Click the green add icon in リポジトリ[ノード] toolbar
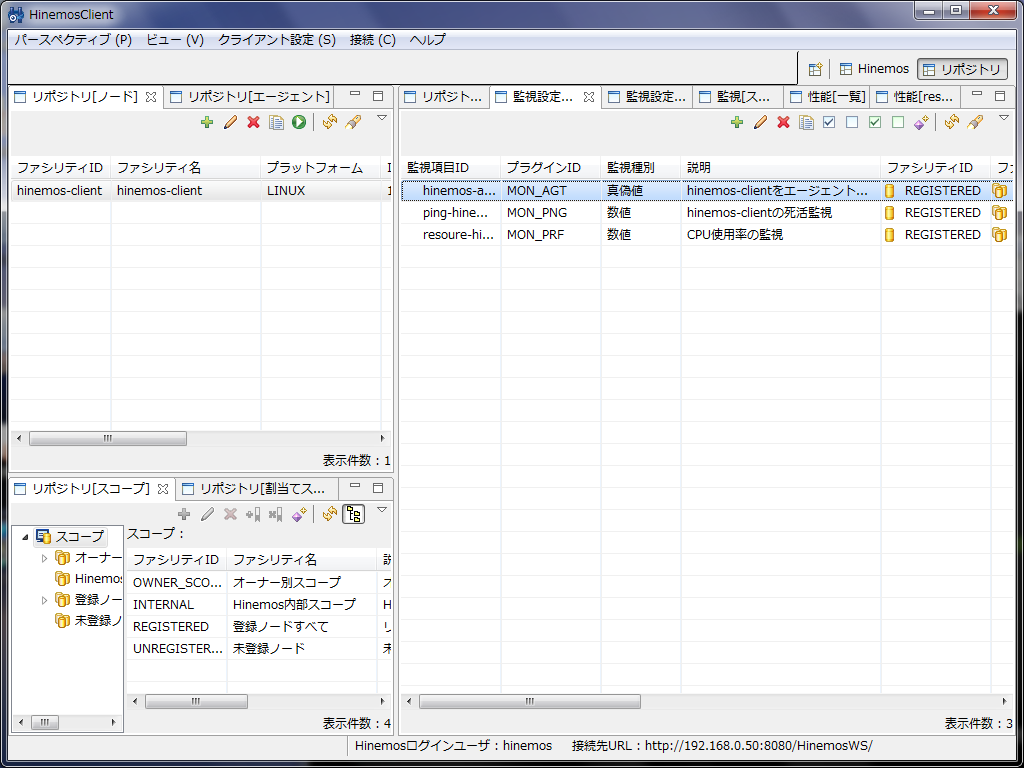The width and height of the screenshot is (1024, 768). click(x=207, y=122)
